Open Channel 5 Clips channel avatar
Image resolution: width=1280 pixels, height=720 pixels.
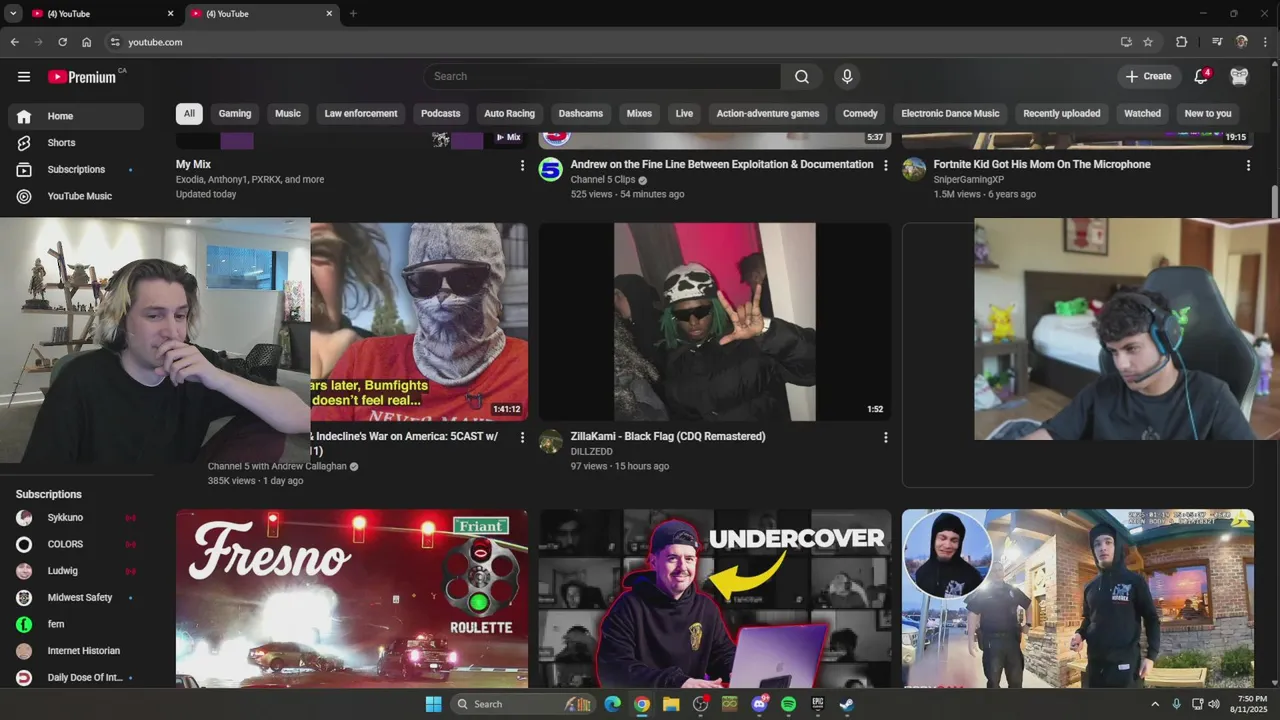pos(551,169)
